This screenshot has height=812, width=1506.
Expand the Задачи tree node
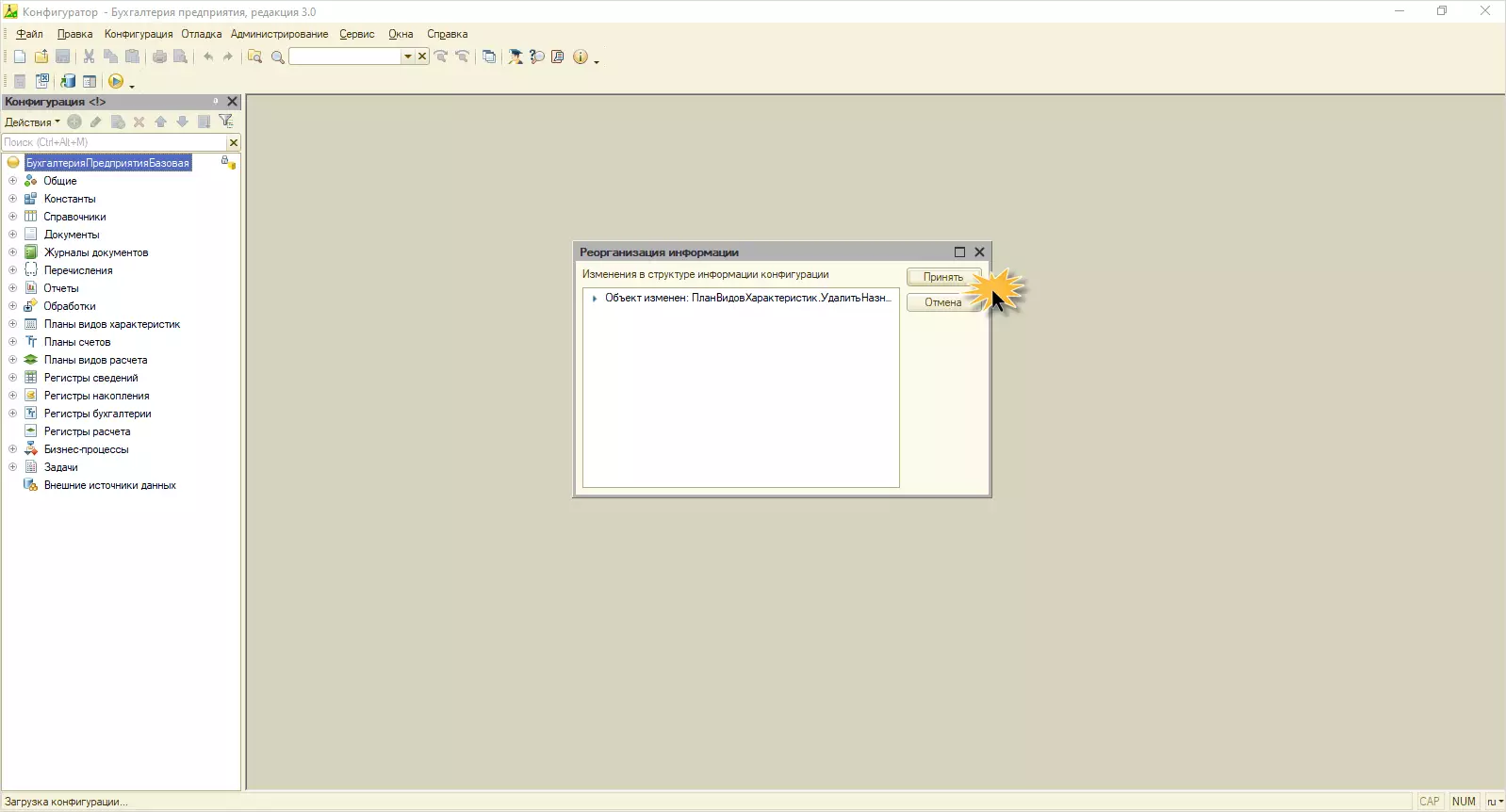click(12, 467)
